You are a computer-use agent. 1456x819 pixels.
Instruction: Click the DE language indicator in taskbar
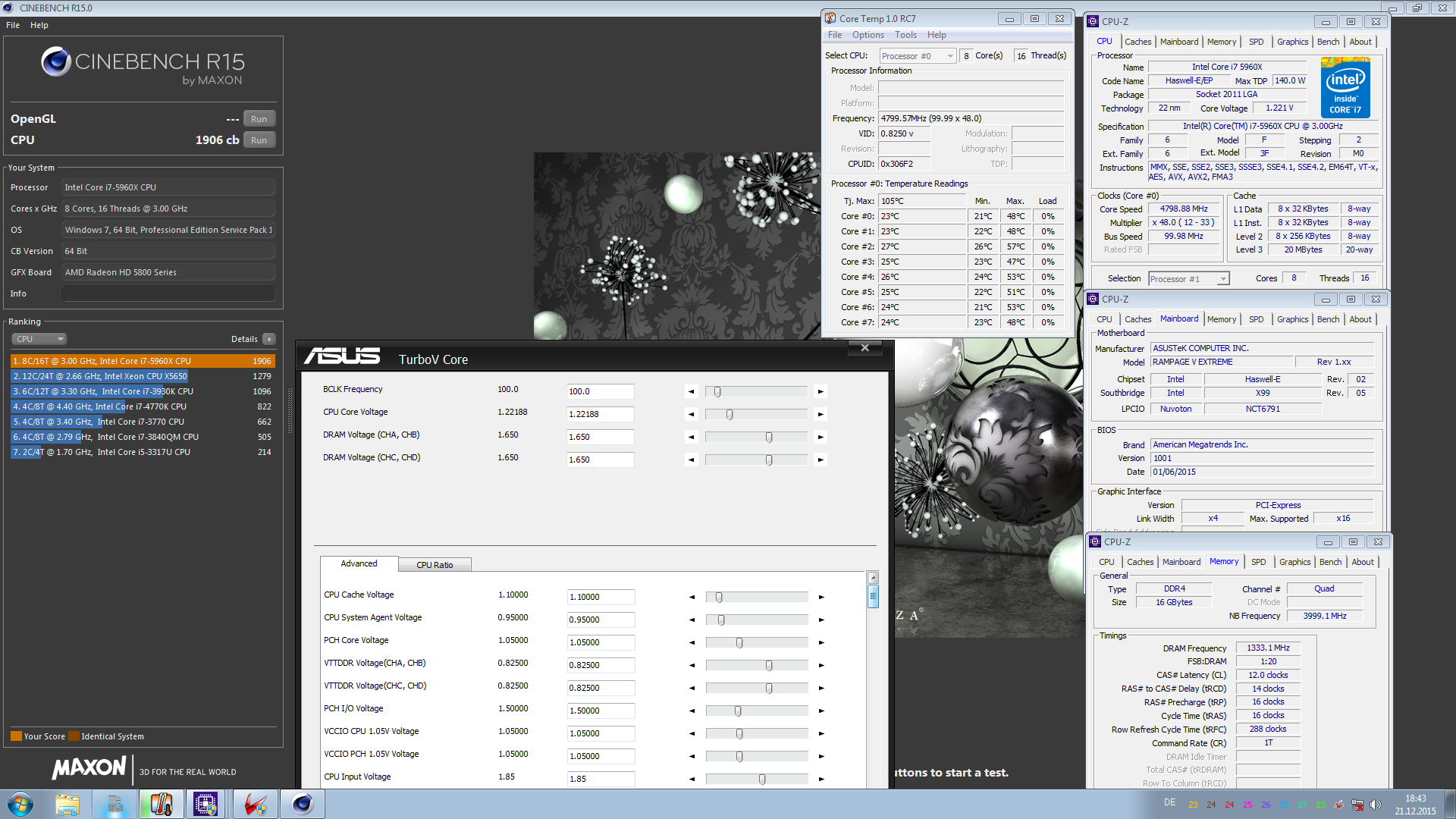pyautogui.click(x=1169, y=802)
